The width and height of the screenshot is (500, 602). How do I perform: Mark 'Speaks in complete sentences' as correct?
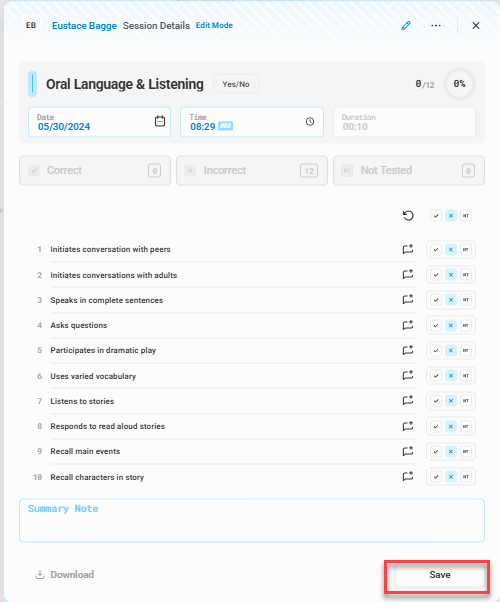(x=436, y=300)
